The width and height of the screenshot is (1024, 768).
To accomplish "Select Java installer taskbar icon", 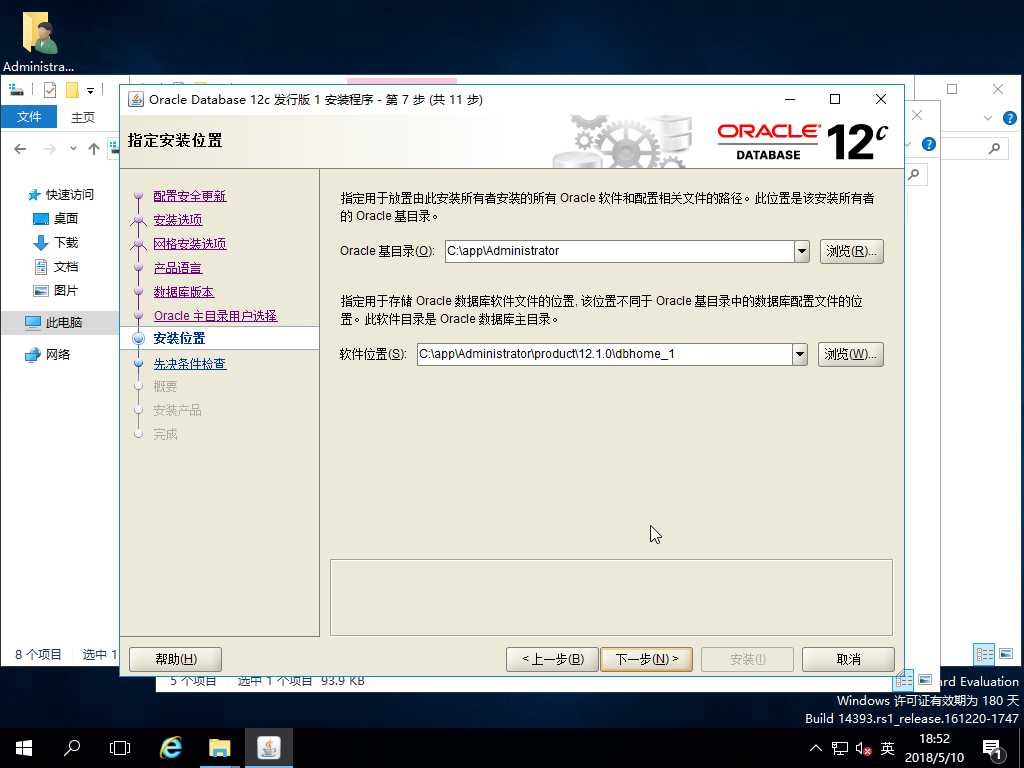I will [268, 748].
